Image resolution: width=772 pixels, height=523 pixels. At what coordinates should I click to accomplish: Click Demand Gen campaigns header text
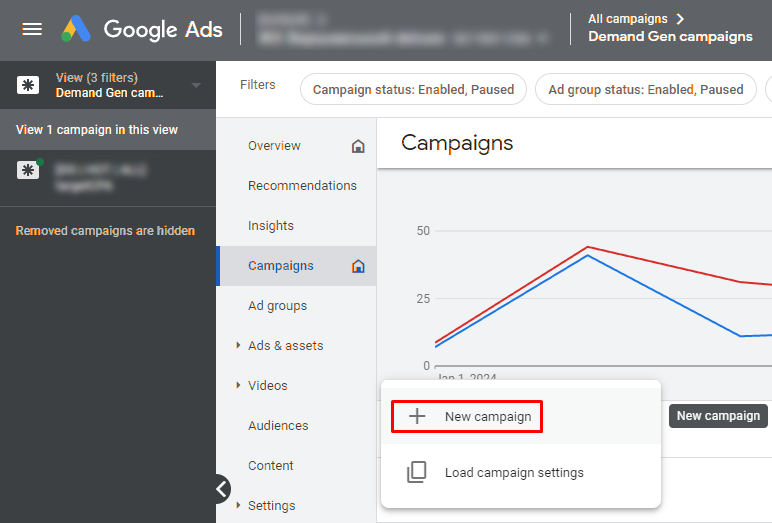click(x=670, y=36)
